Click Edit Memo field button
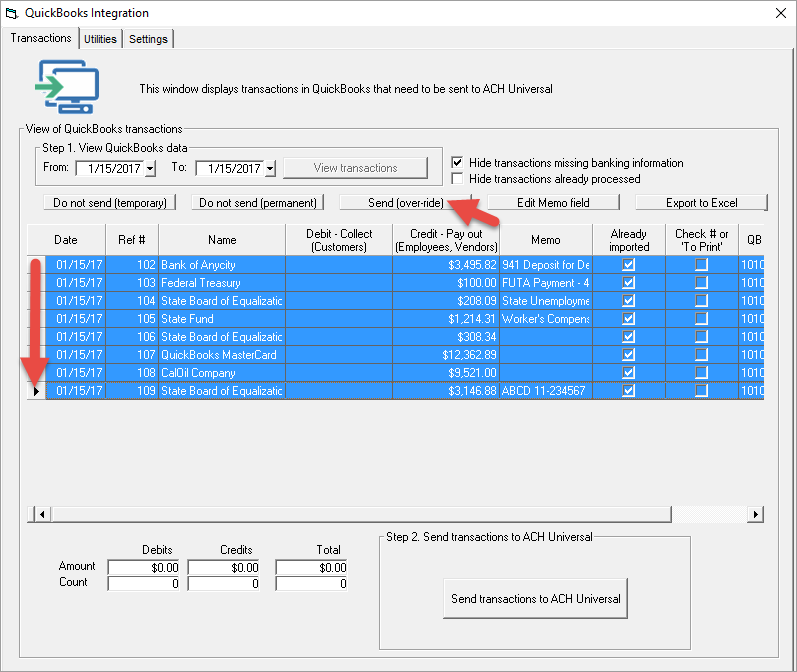Screen dimensions: 797x672 (x=553, y=203)
